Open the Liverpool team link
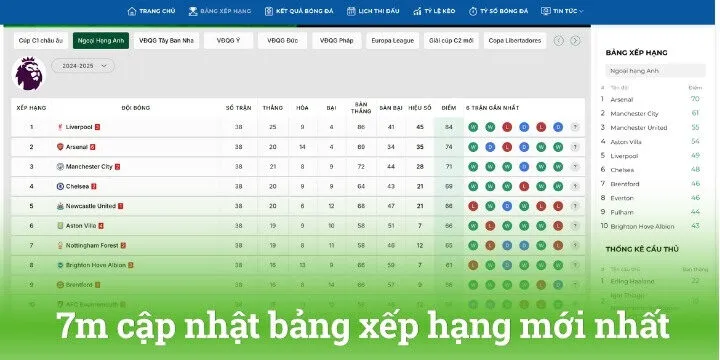720x360 pixels. [79, 127]
